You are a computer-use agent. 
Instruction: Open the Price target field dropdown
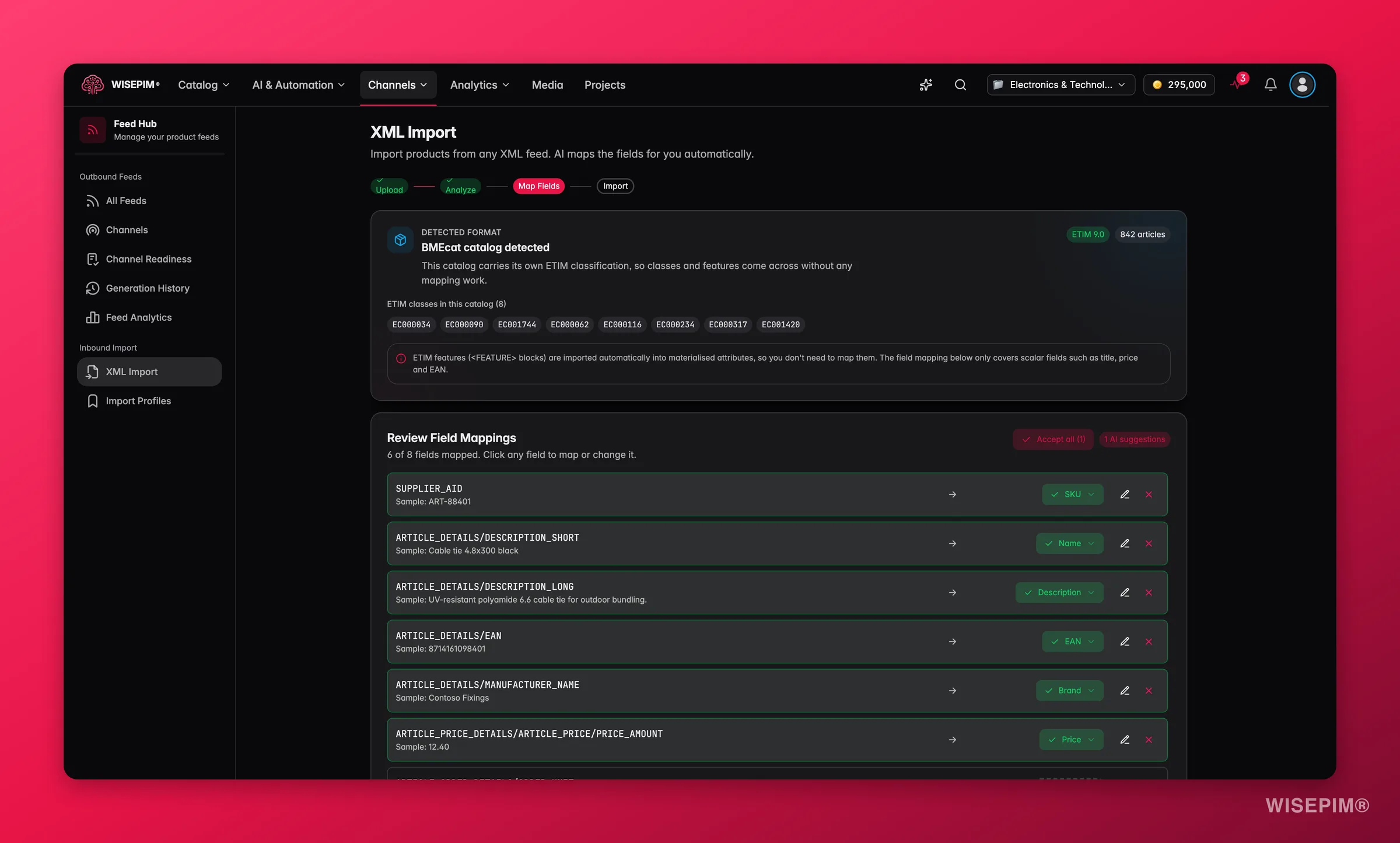click(x=1071, y=739)
